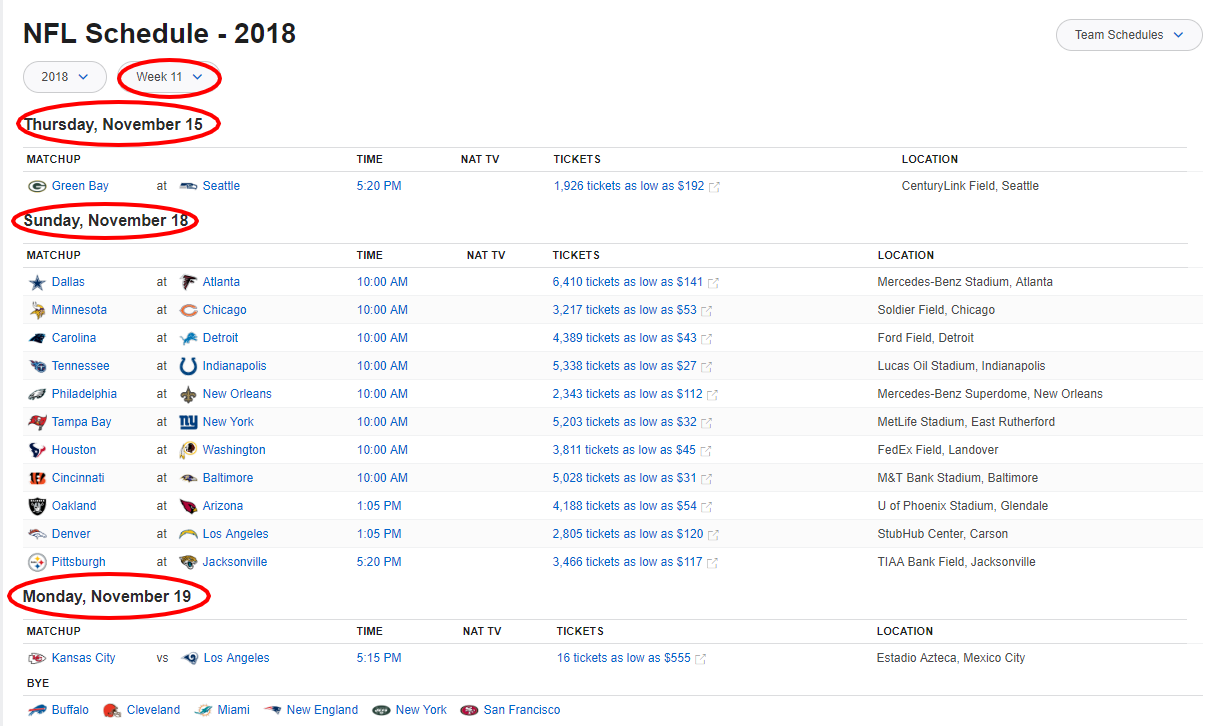1214x726 pixels.
Task: Click the Oakland Raiders logo
Action: point(37,506)
